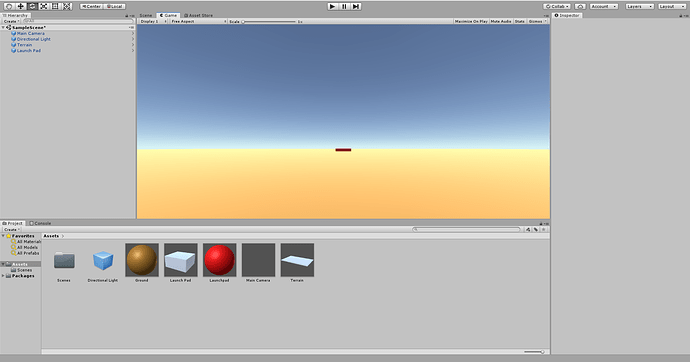Open the Project Create dropdown
Screen dimensions: 690x362
tap(11, 229)
